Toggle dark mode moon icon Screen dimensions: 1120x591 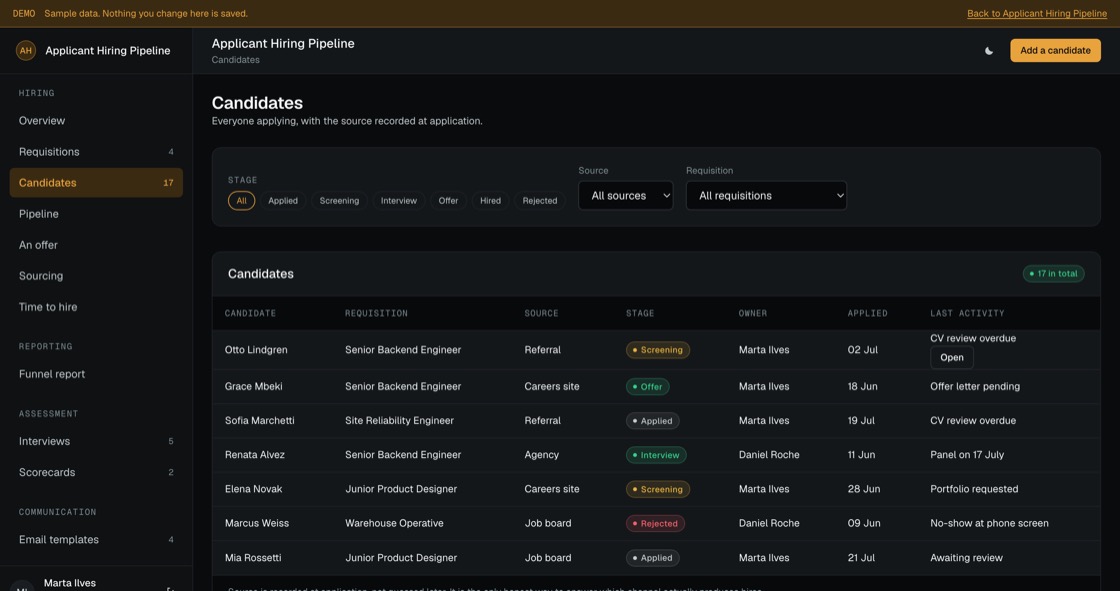[989, 51]
